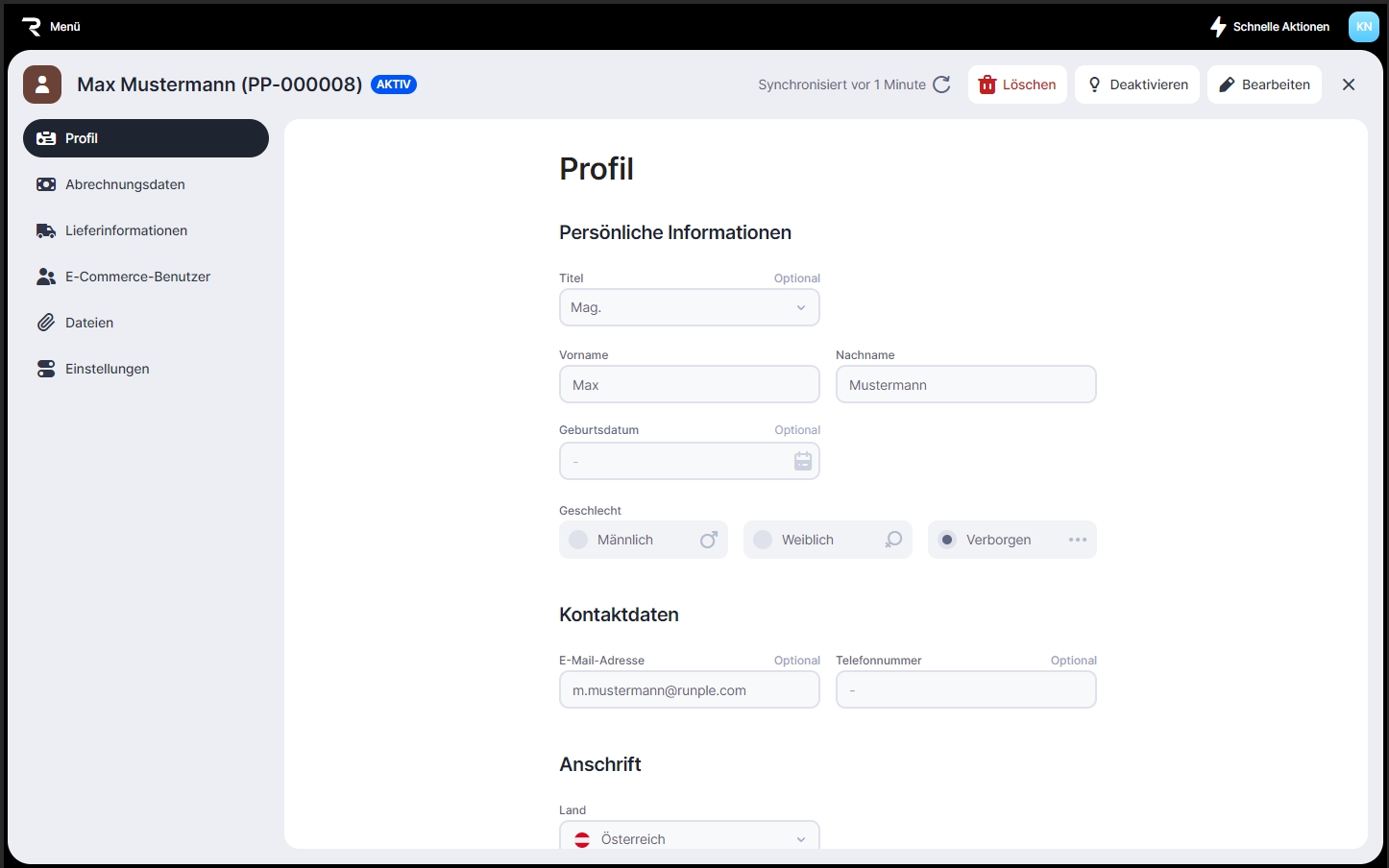The image size is (1389, 868).
Task: Click the calendar icon in Geburtsdatum
Action: [803, 462]
